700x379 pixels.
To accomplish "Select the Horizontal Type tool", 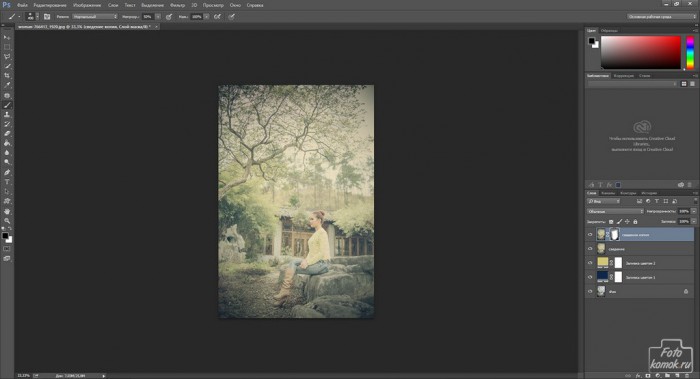I will click(7, 182).
